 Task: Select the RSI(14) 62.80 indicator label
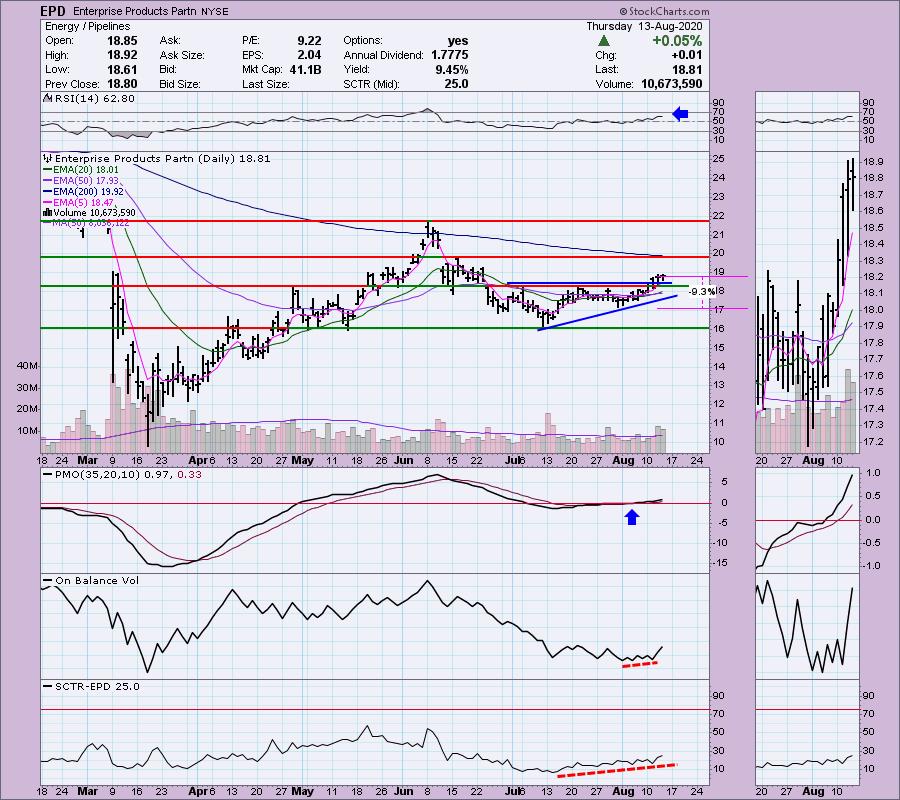[x=94, y=98]
